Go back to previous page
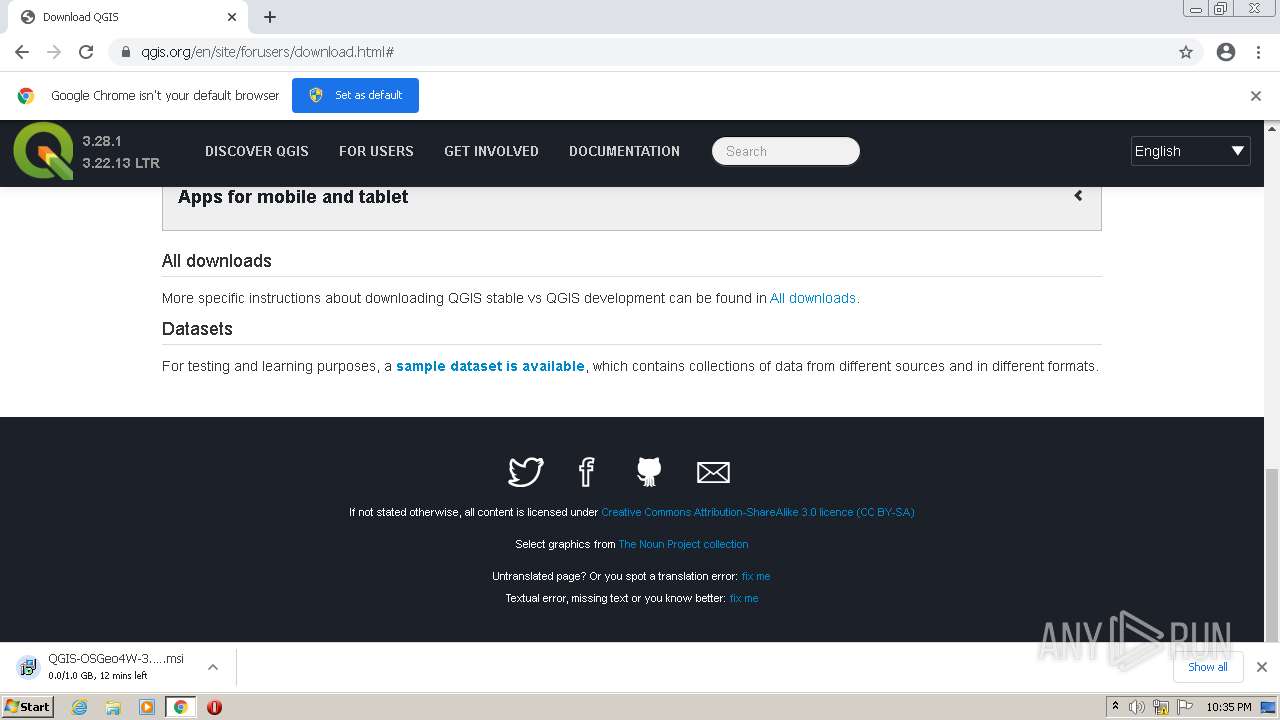 point(22,52)
